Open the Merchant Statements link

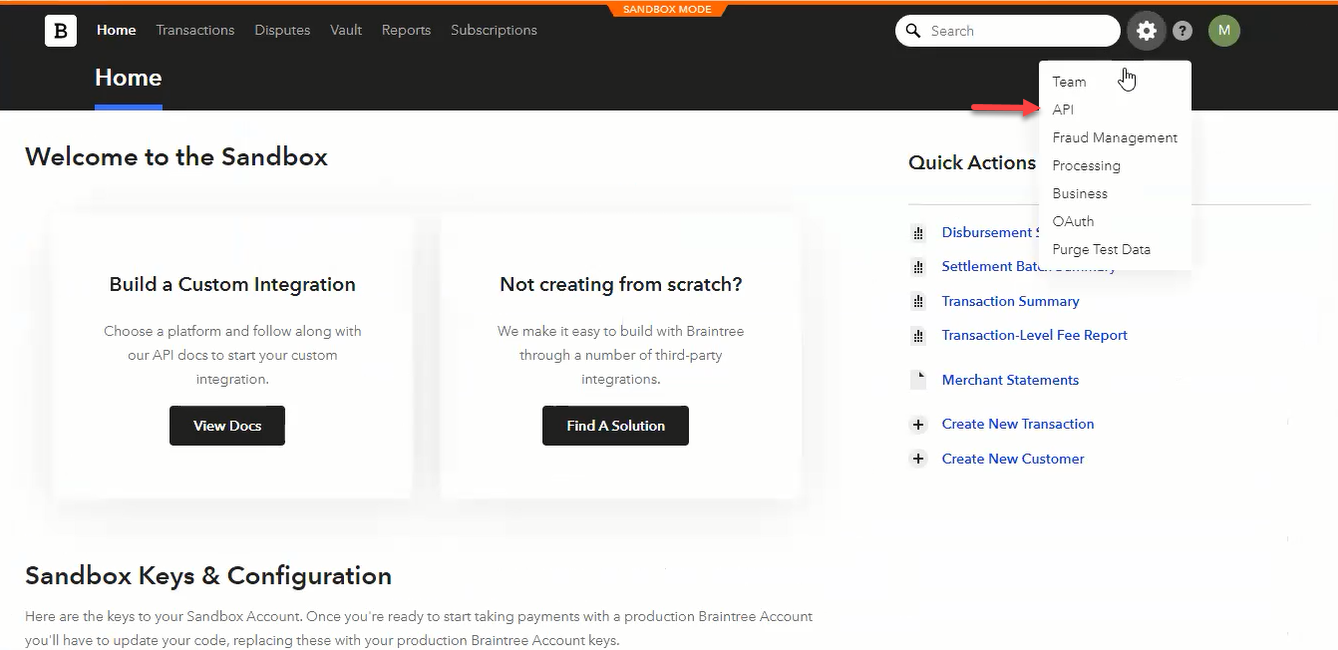[x=1010, y=380]
